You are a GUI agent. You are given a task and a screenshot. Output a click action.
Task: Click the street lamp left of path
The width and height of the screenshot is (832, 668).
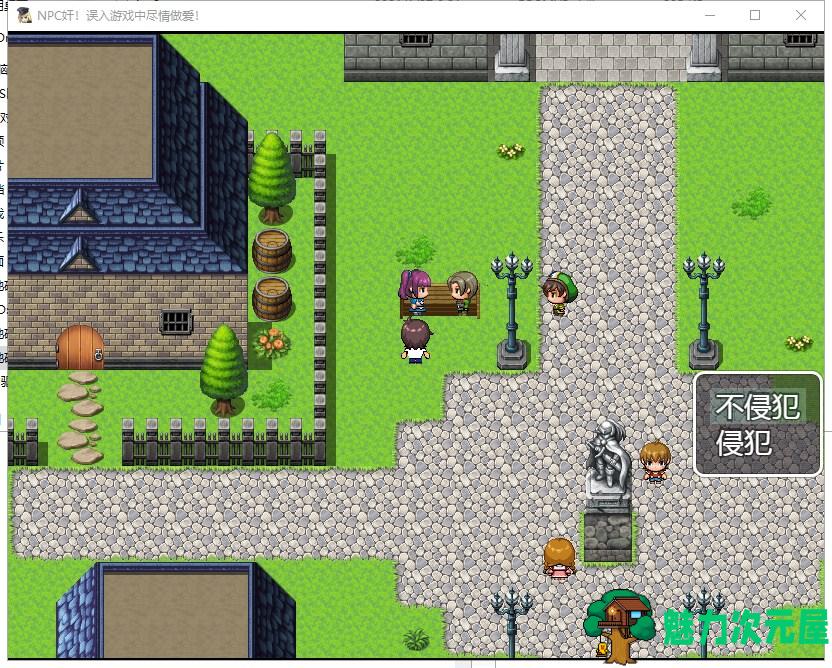[512, 311]
